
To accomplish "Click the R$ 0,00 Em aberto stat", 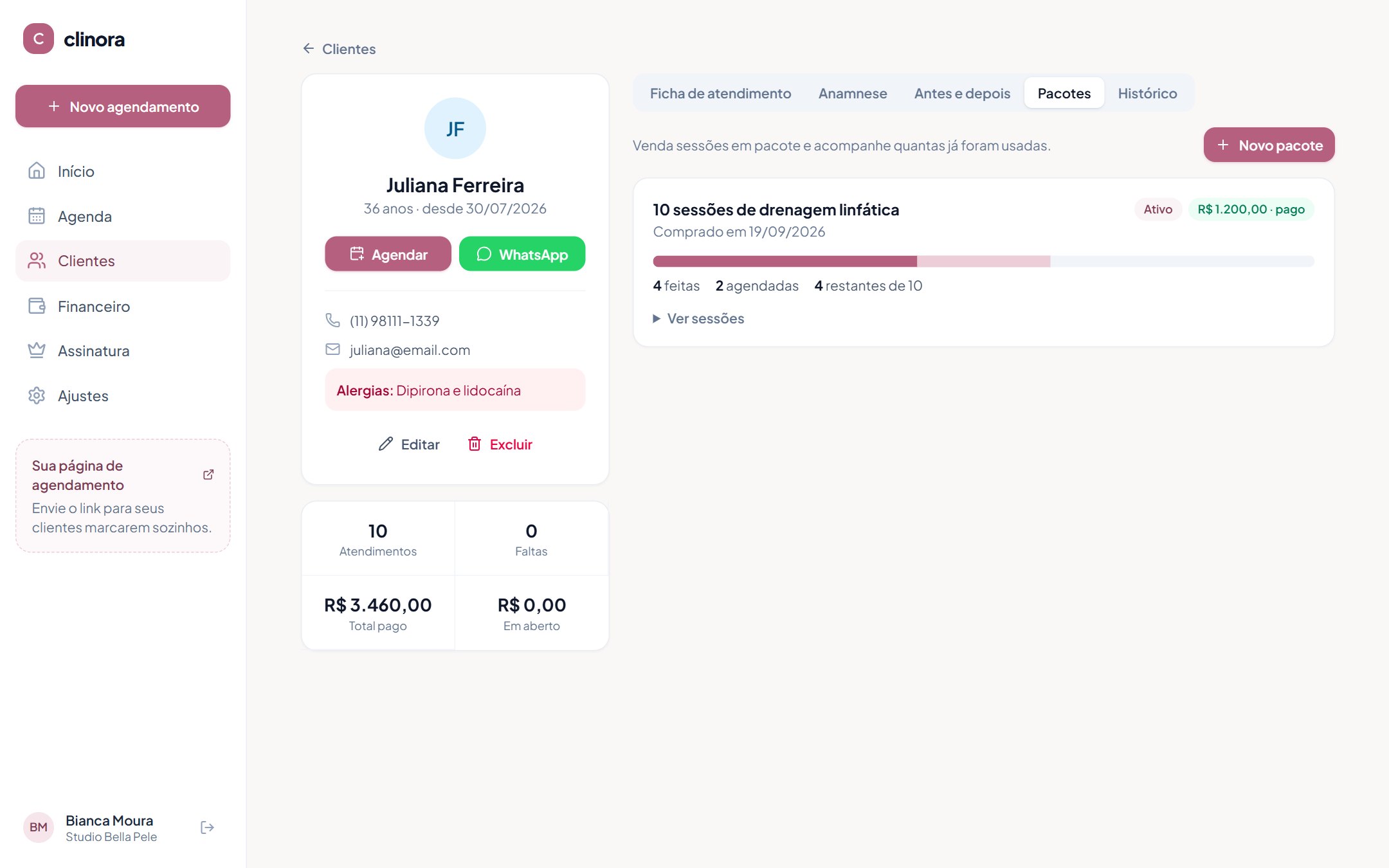I will point(531,613).
